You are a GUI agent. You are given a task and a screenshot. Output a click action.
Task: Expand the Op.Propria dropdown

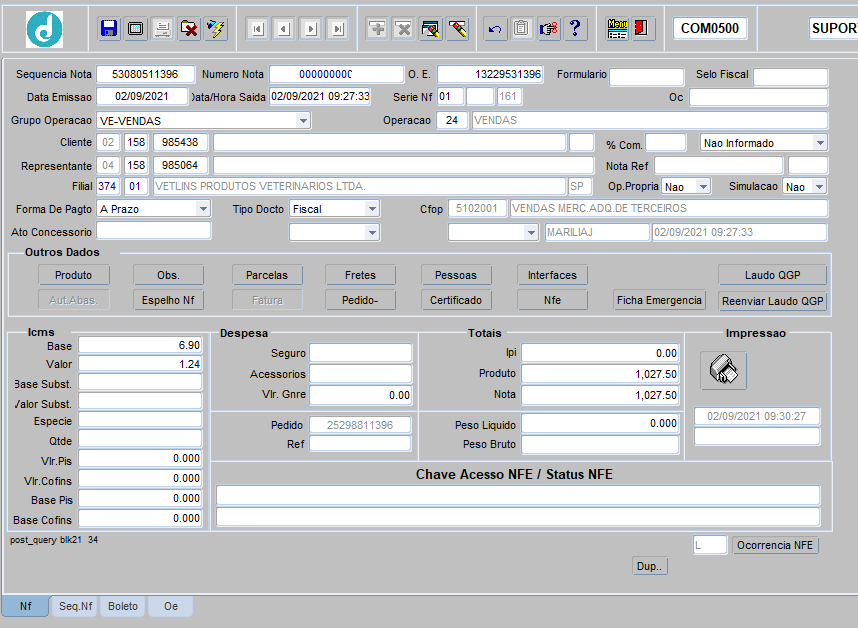[703, 187]
